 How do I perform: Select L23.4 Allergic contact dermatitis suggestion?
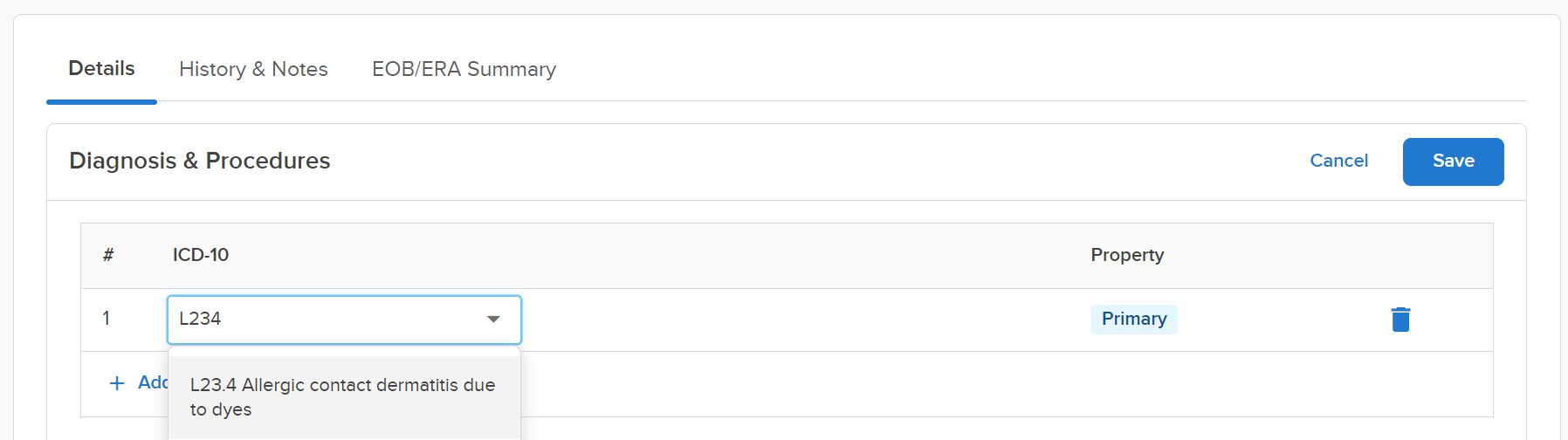(344, 397)
